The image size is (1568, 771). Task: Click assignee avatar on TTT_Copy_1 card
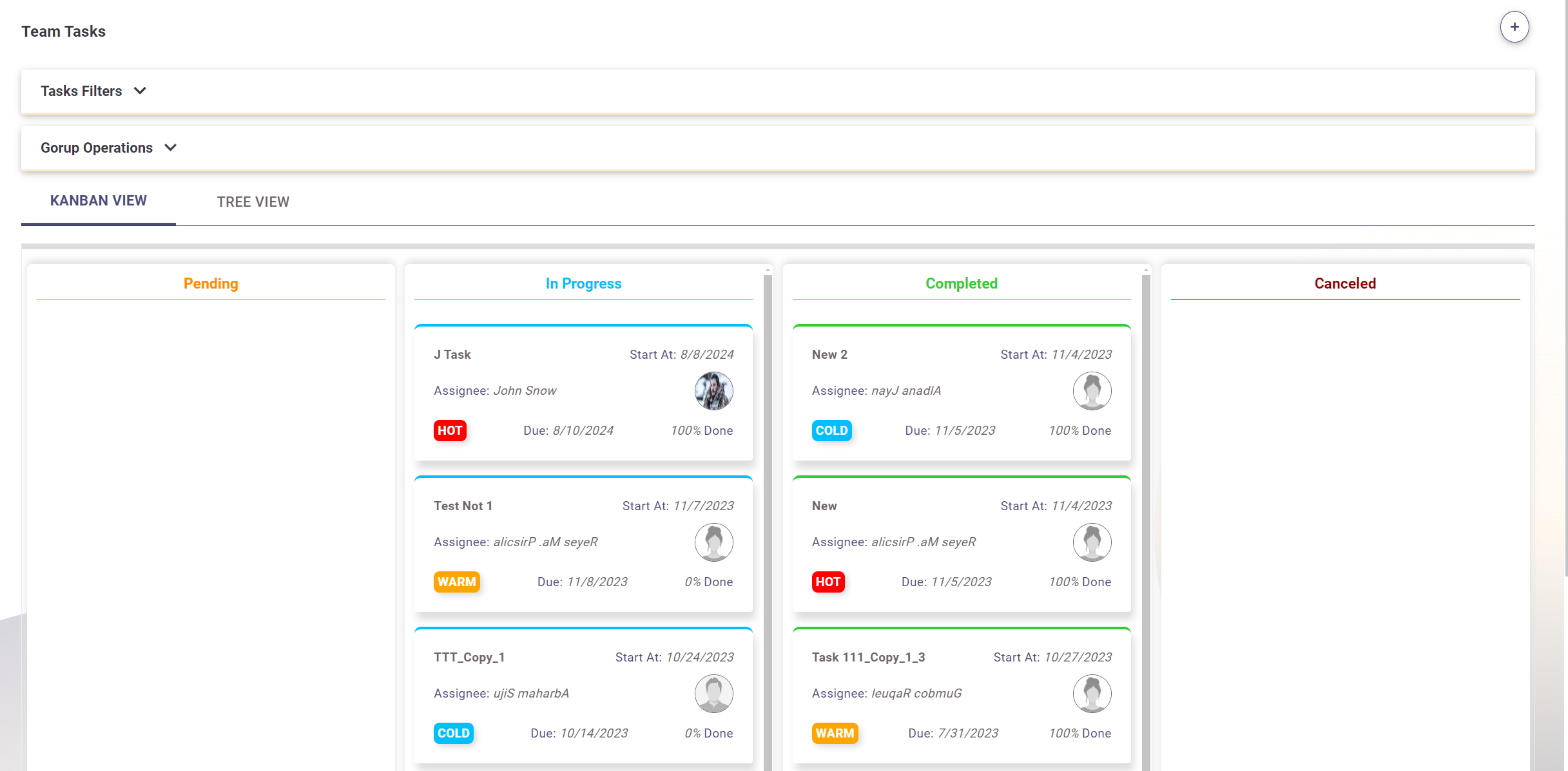coord(713,694)
